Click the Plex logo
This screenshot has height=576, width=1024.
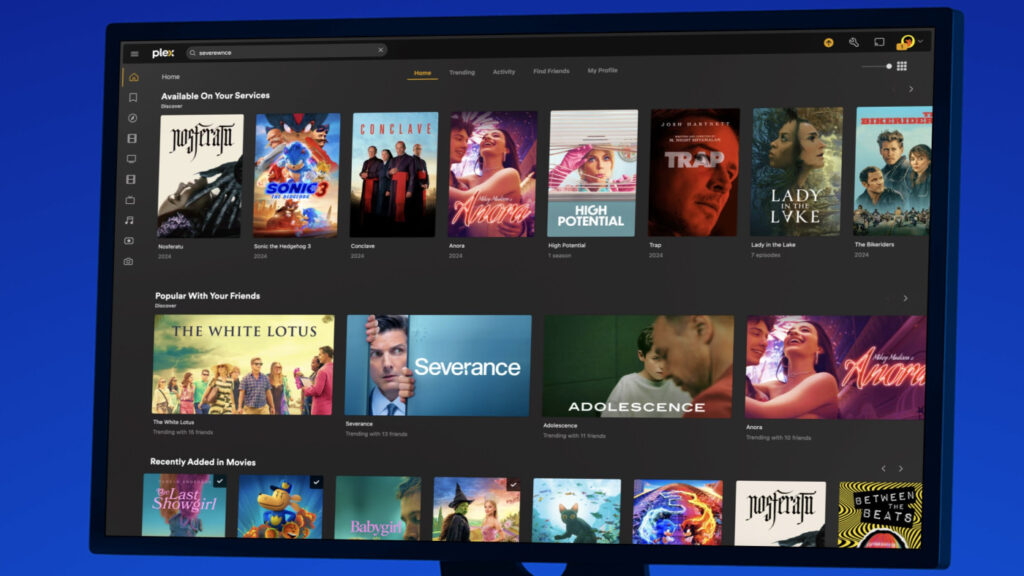click(x=163, y=53)
